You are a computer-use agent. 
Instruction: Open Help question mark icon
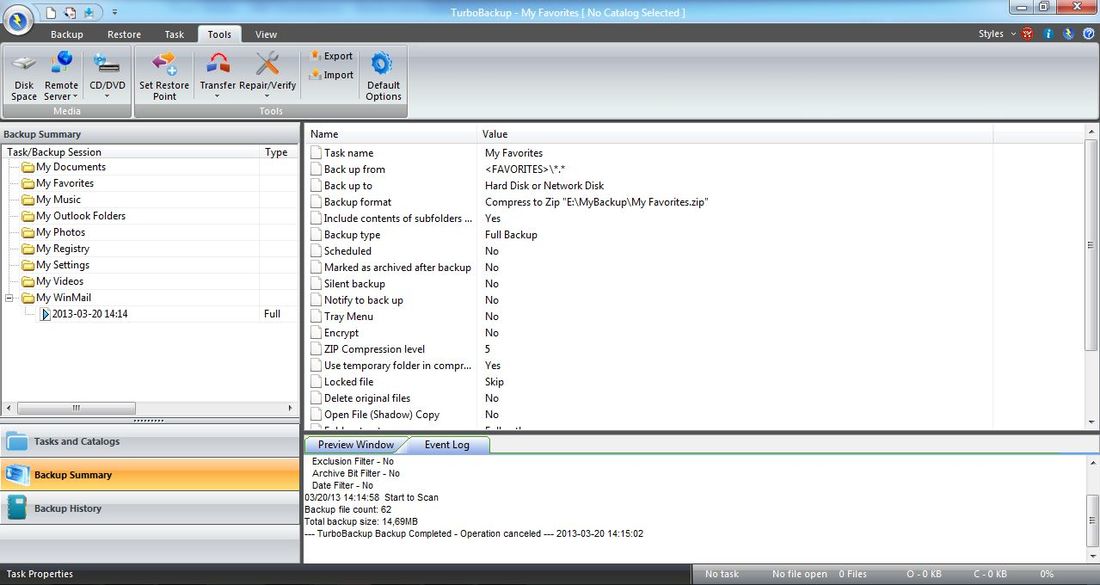coord(1089,34)
